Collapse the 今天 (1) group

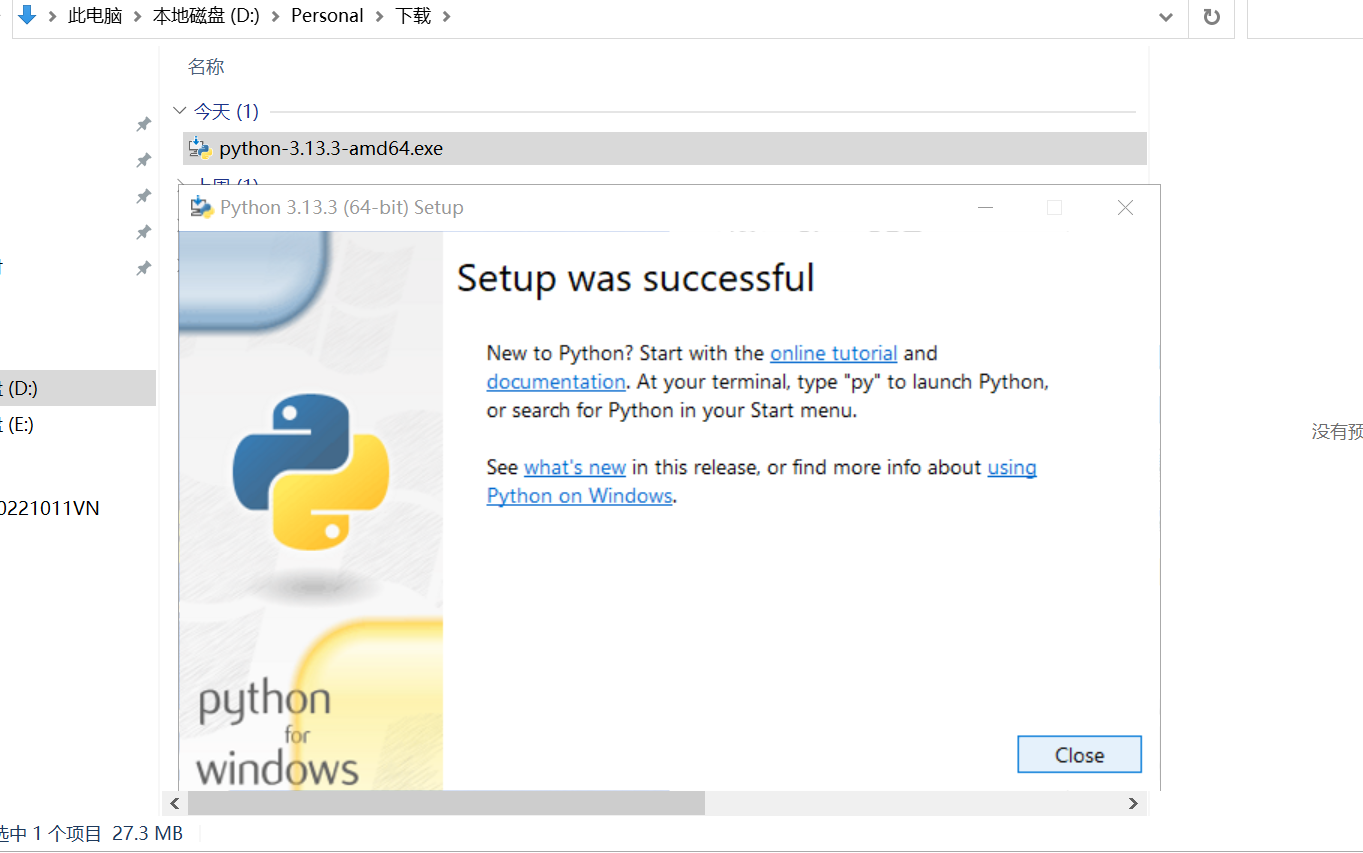click(x=180, y=111)
